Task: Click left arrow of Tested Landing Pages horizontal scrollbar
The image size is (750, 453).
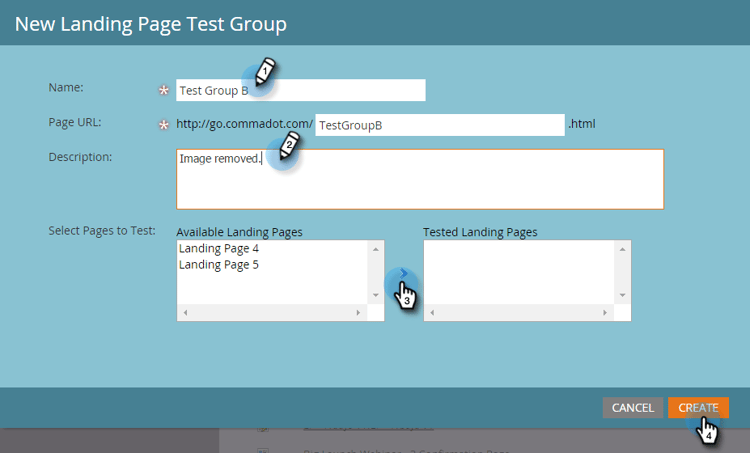Action: click(432, 312)
